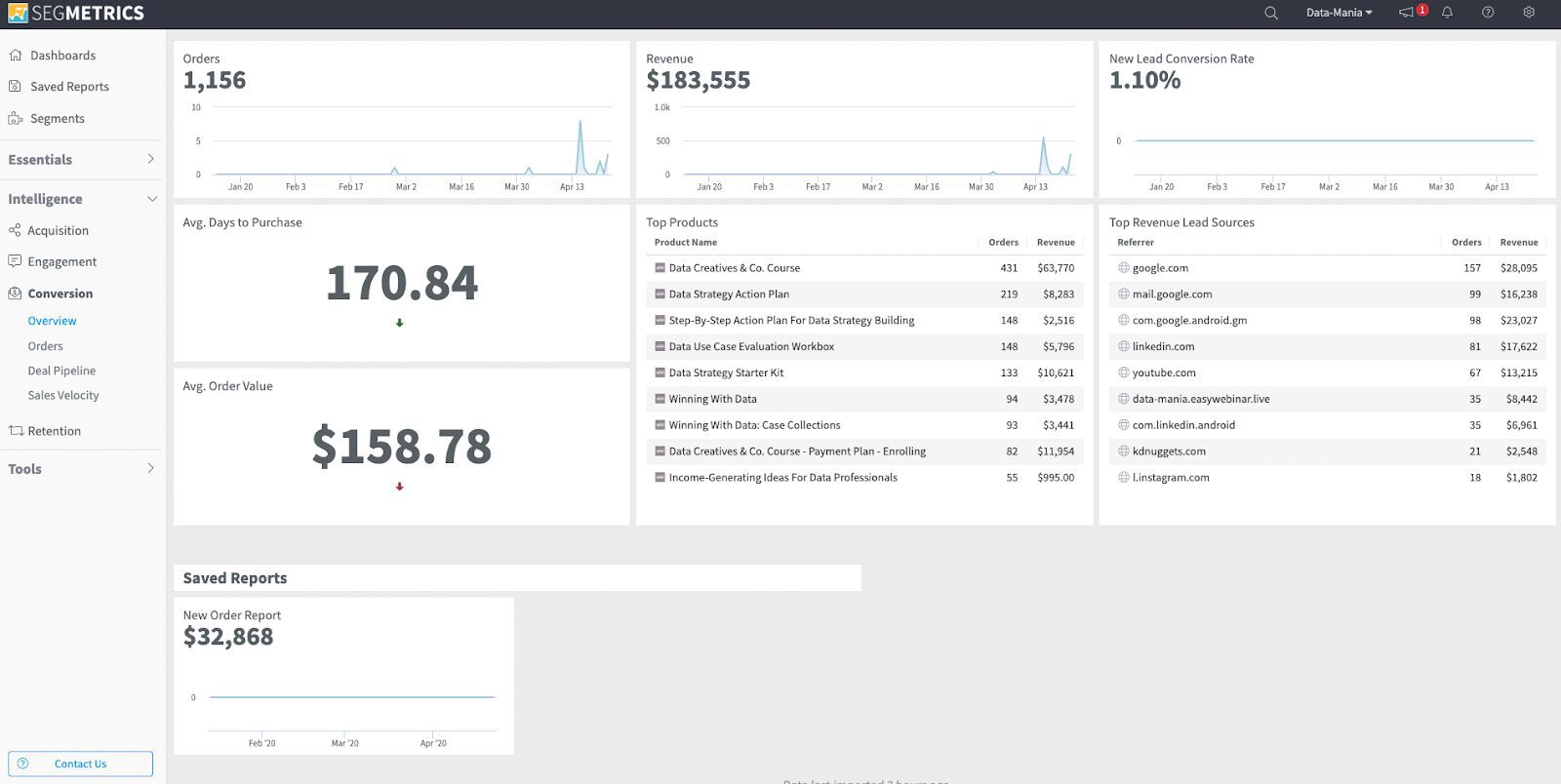
Task: Click globe icon beside l.instagram.com
Action: [x=1123, y=478]
